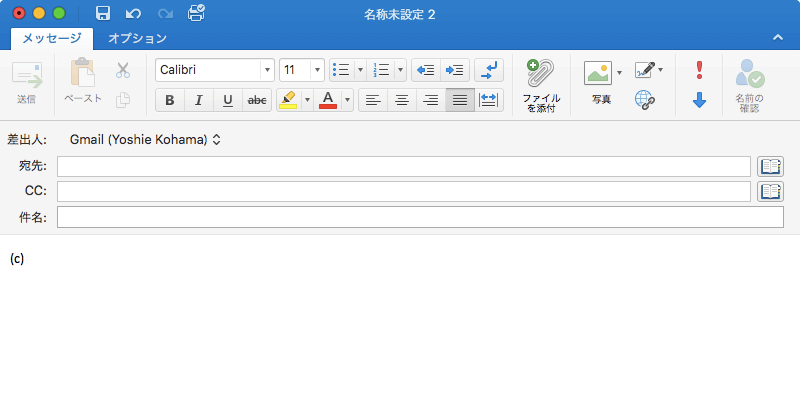Align text to the right

point(431,100)
